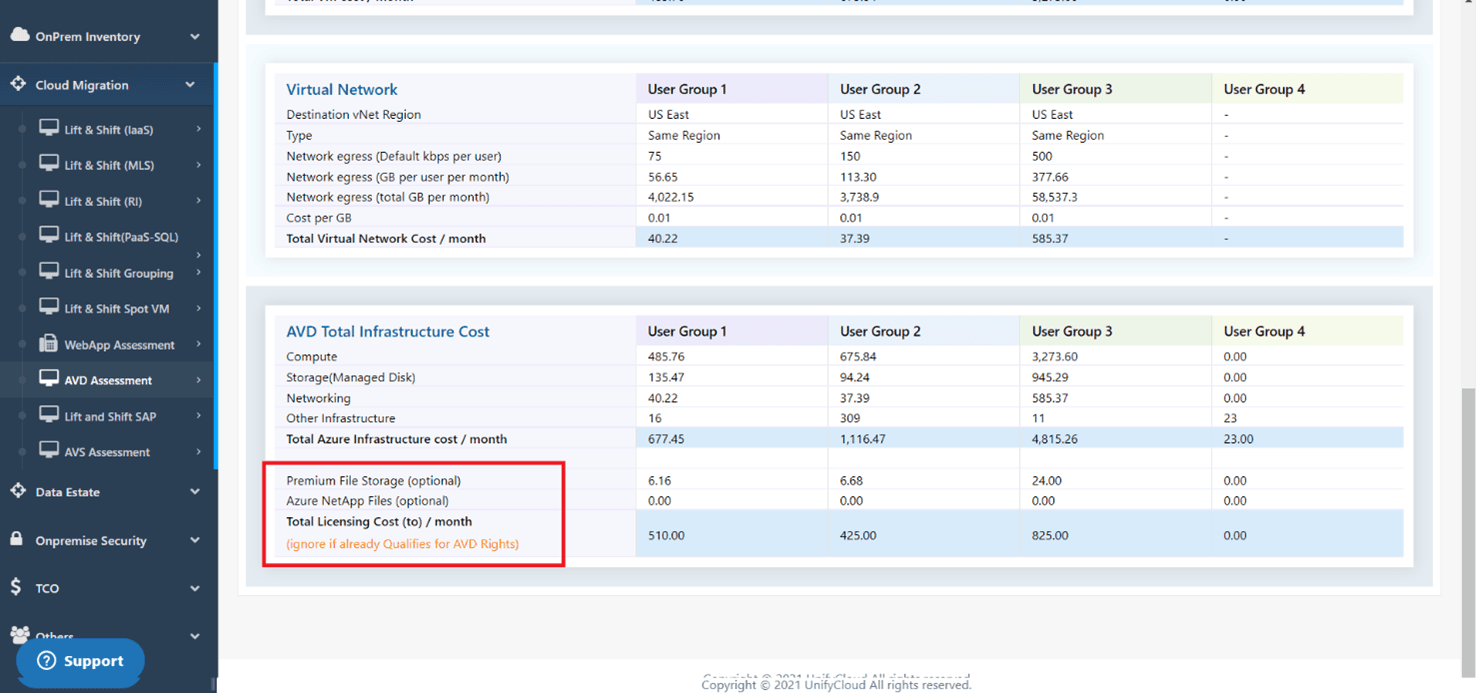Expand the TCO section chevron
The image size is (1476, 693).
click(x=195, y=589)
